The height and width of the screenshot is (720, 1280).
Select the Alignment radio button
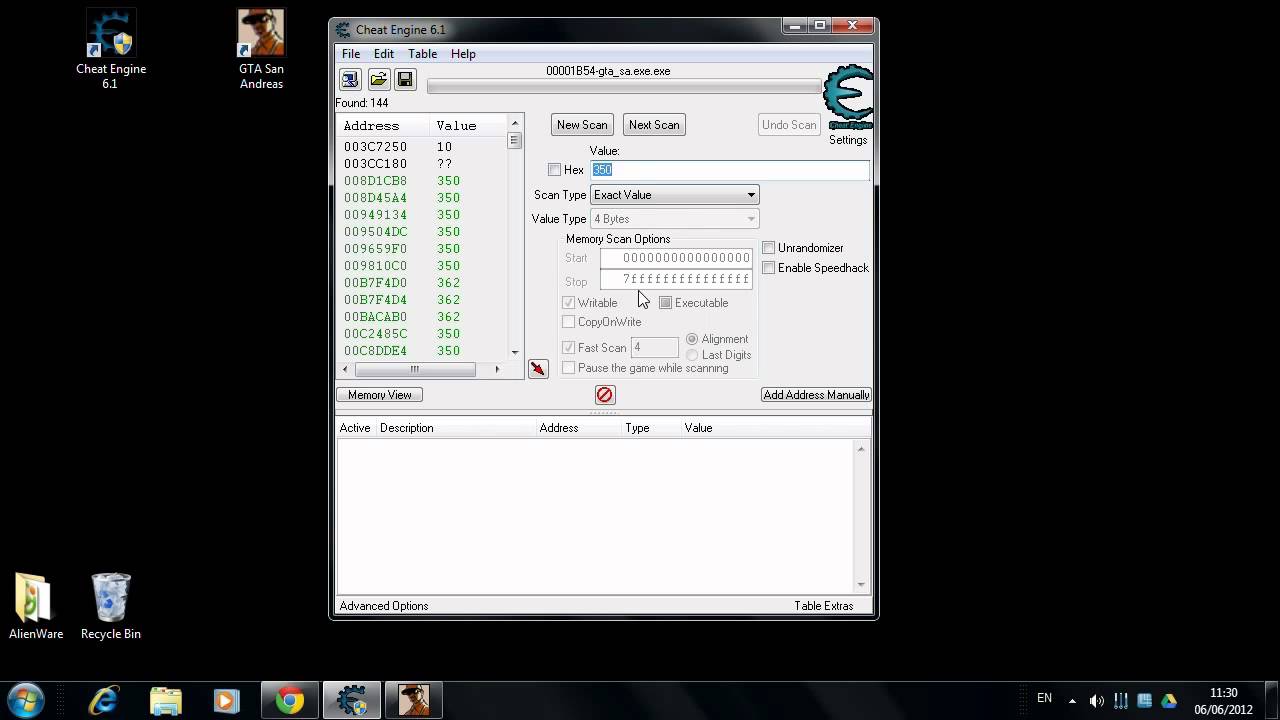(x=692, y=339)
